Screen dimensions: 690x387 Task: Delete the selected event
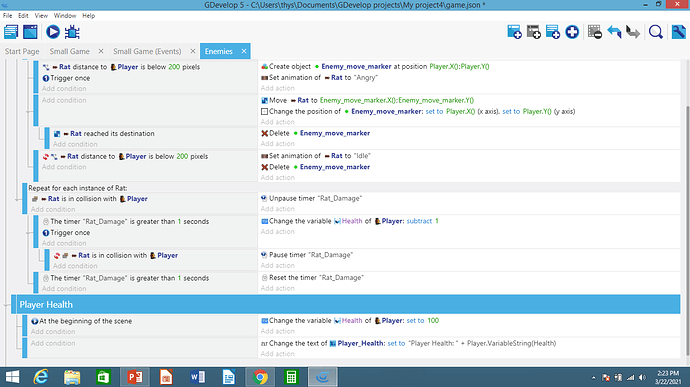[595, 32]
